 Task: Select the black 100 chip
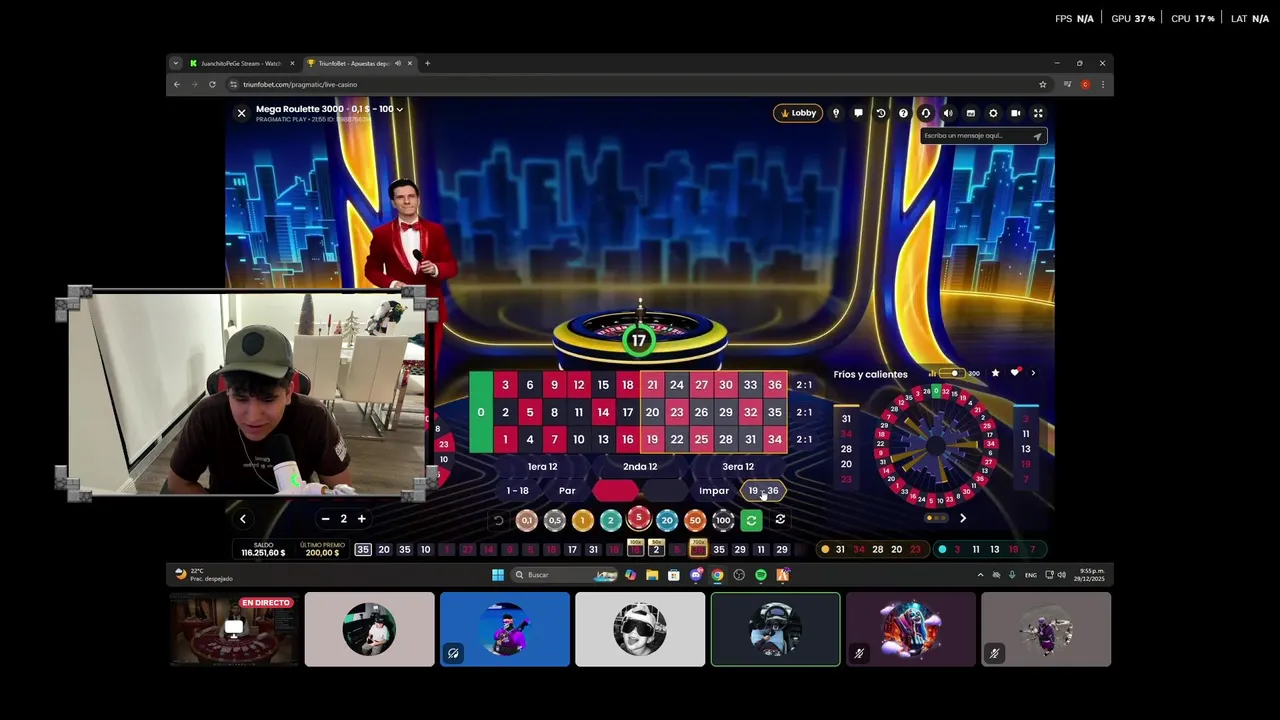click(723, 520)
